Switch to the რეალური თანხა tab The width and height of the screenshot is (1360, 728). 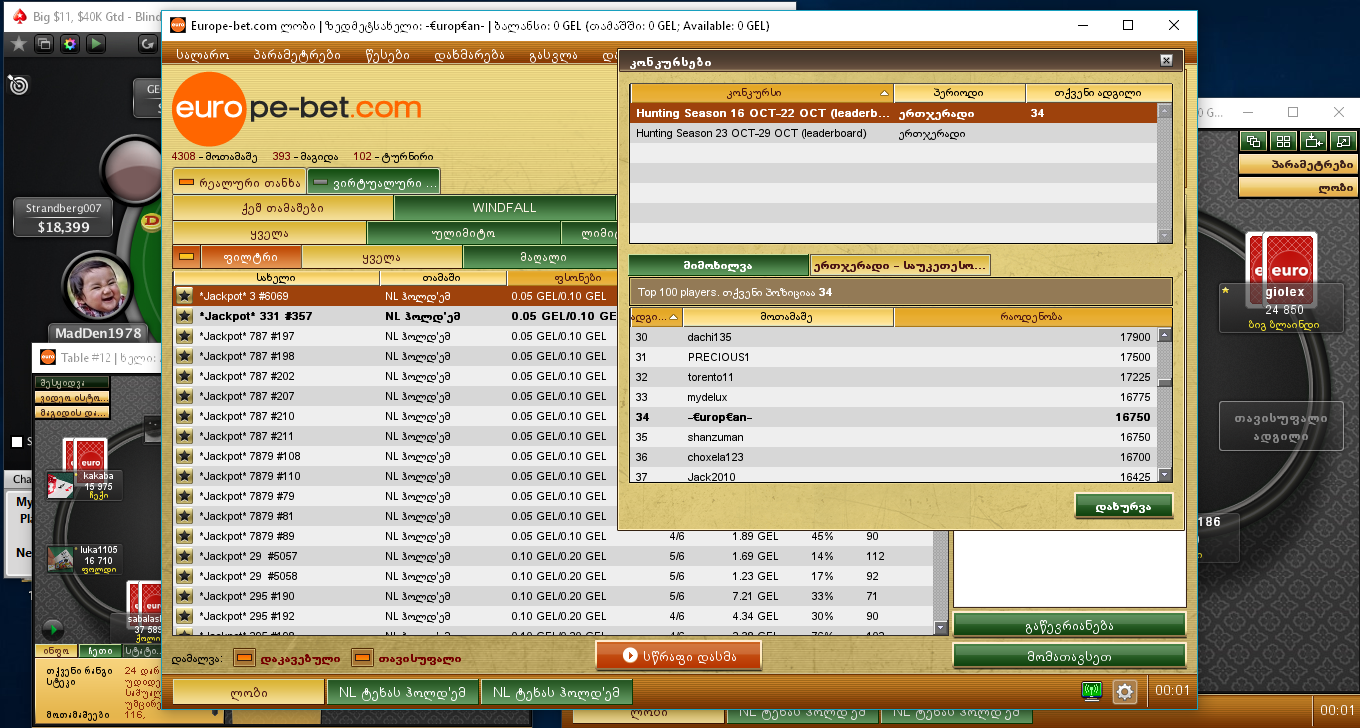tap(238, 182)
